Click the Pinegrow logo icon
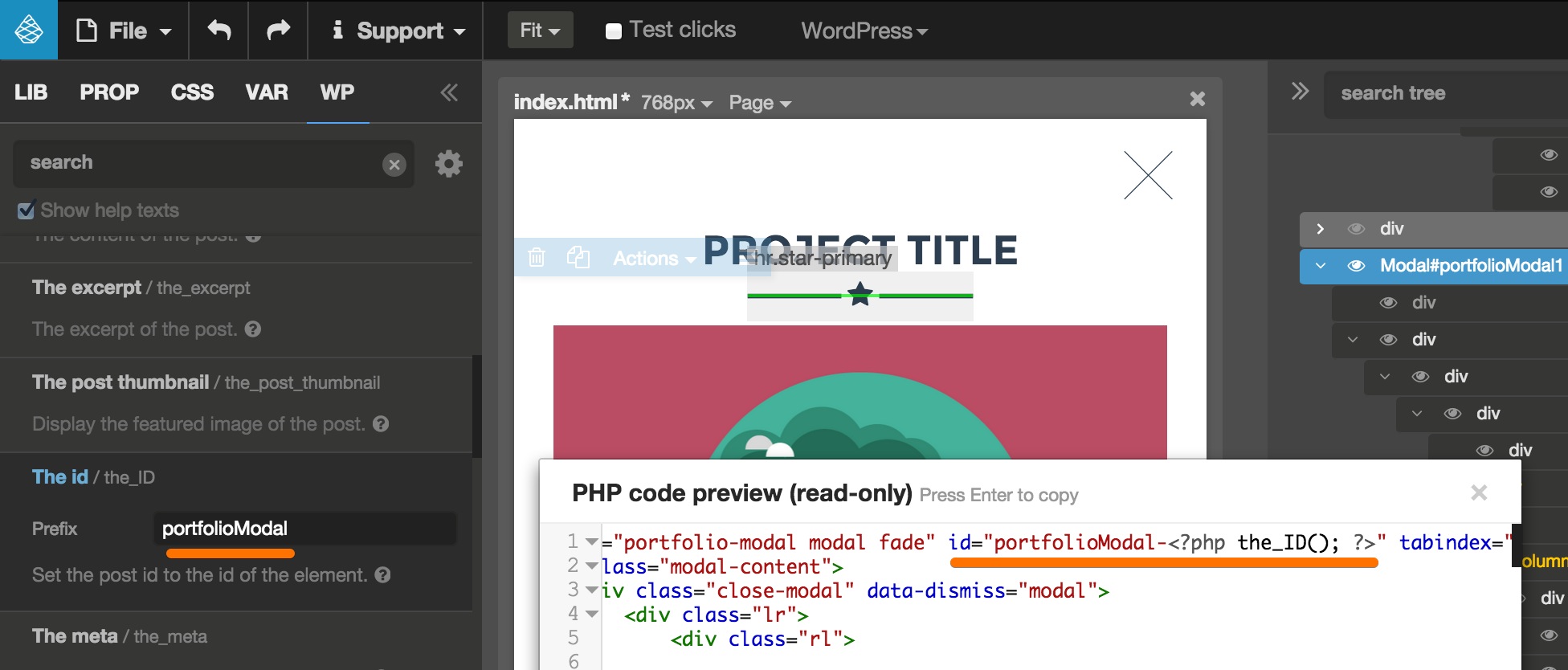Image resolution: width=1568 pixels, height=670 pixels. tap(29, 30)
